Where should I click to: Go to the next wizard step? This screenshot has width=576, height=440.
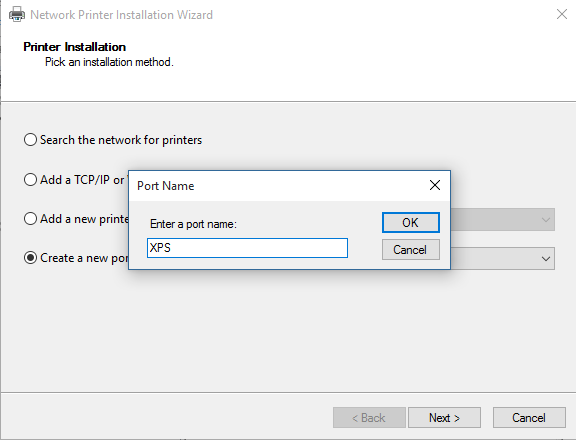pos(444,418)
